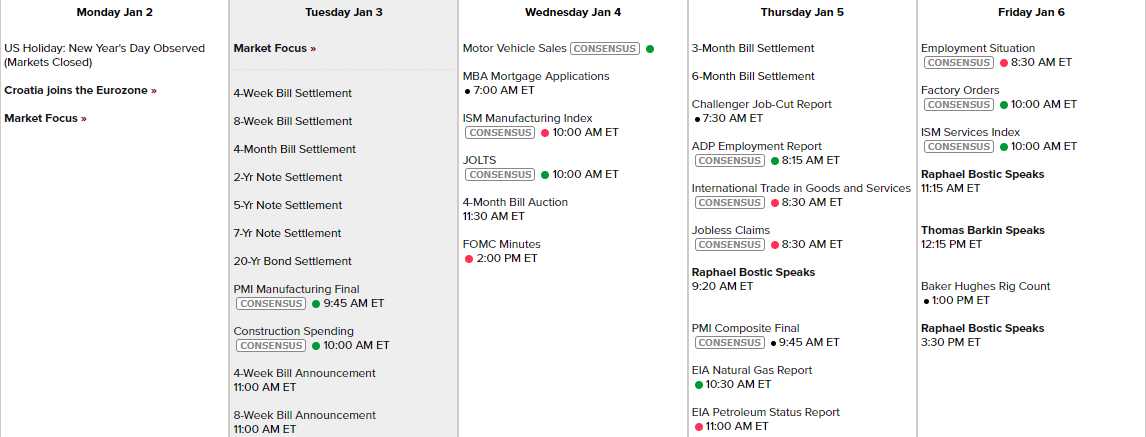
Task: Click the green dot beside Motor Vehicle Sales
Action: click(x=650, y=48)
